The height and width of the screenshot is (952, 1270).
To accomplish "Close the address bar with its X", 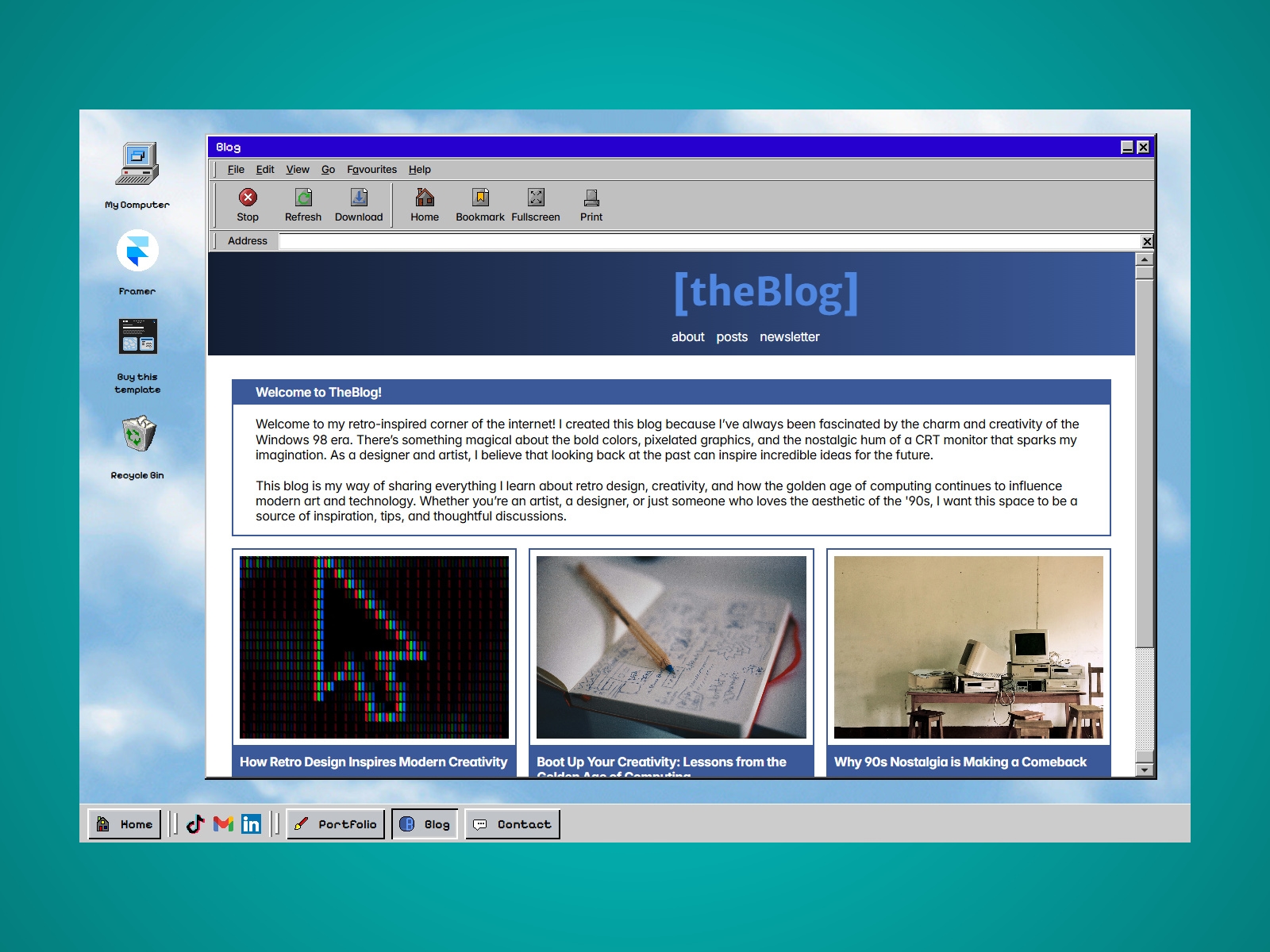I will click(x=1147, y=241).
